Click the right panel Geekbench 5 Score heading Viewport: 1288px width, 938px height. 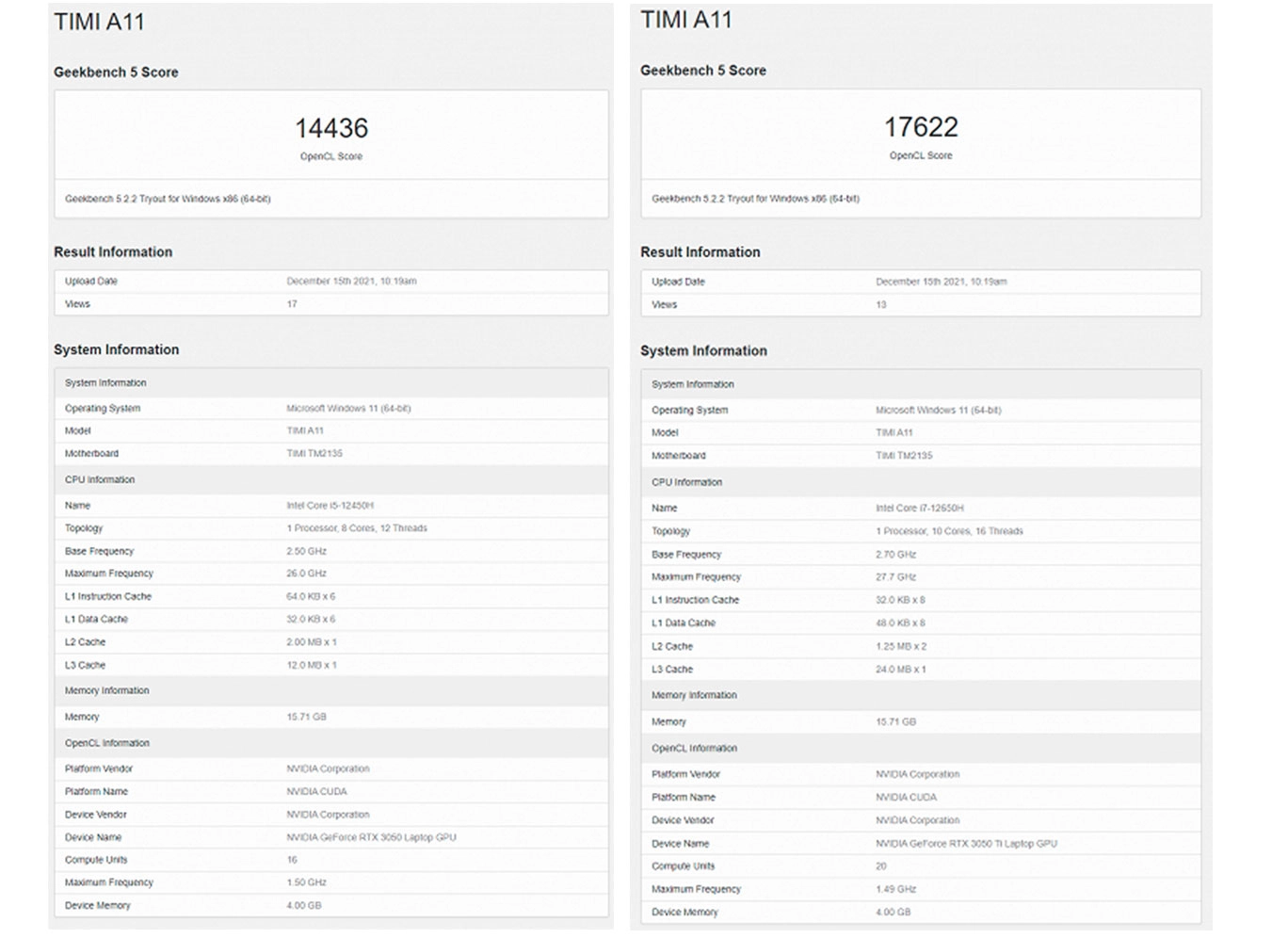point(702,71)
